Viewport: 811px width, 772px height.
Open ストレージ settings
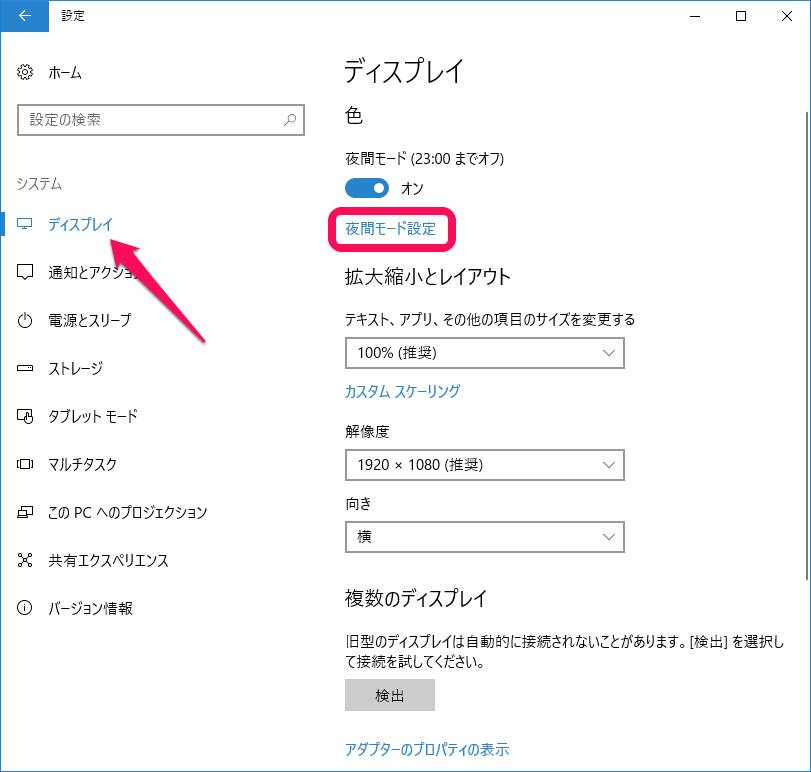coord(76,368)
